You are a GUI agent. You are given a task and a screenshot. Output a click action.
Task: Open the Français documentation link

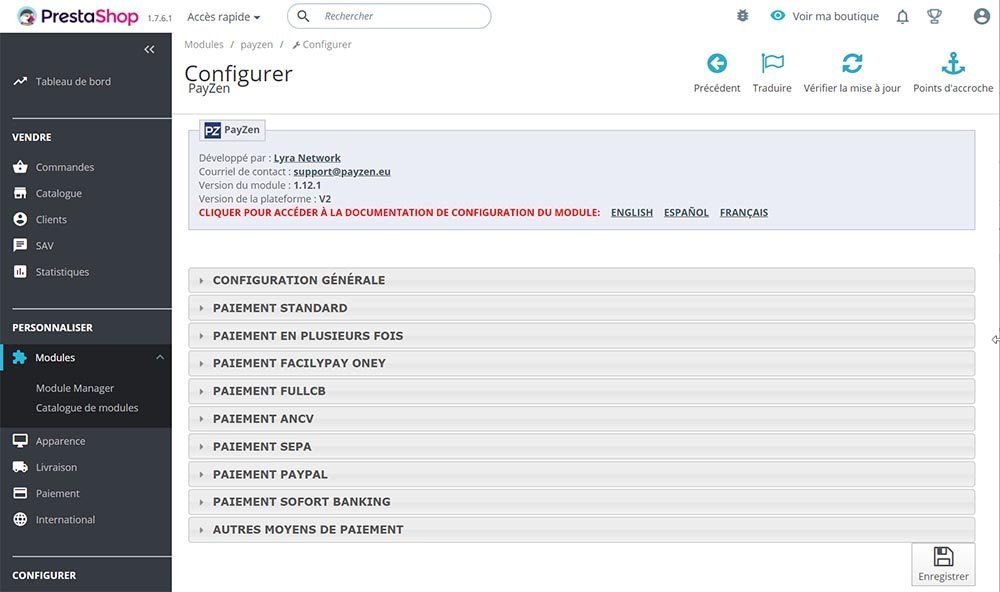[744, 212]
